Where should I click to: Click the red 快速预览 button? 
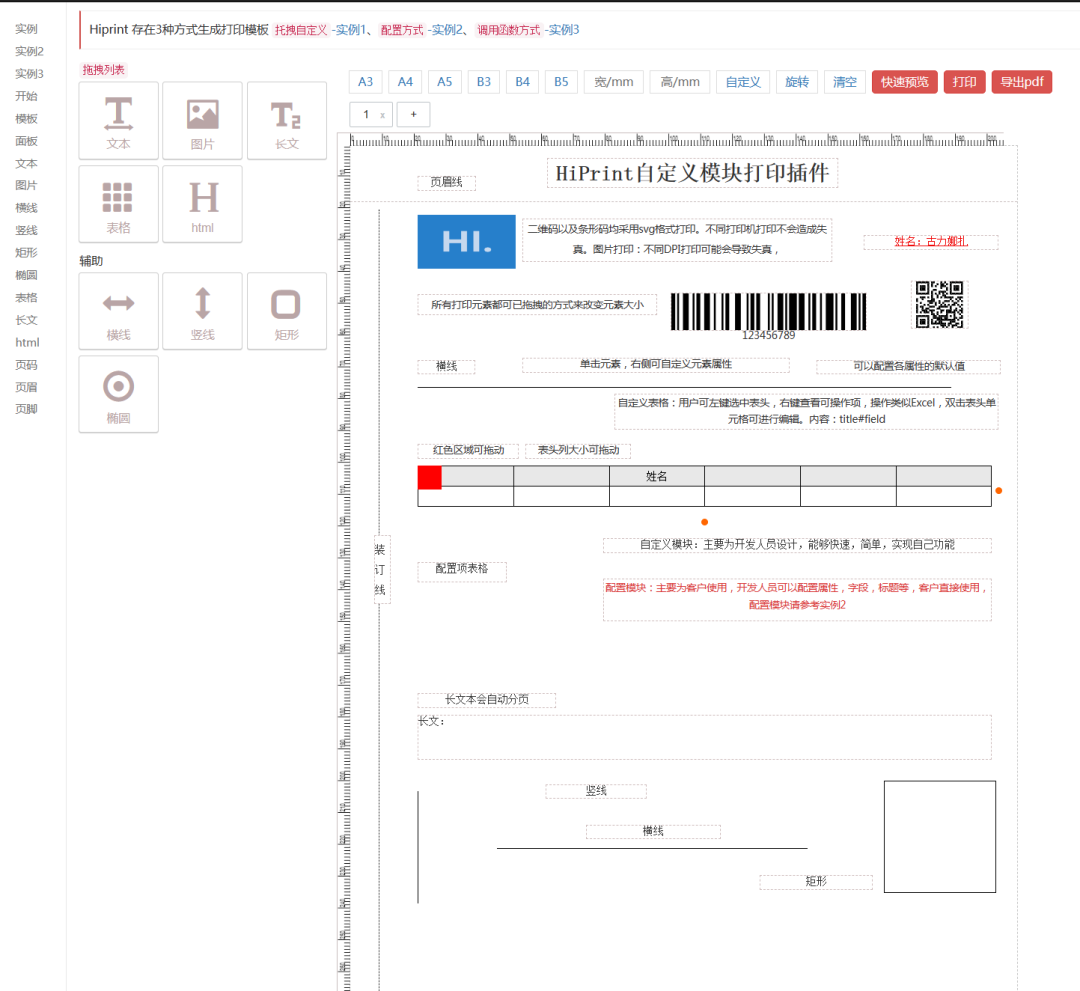click(904, 82)
